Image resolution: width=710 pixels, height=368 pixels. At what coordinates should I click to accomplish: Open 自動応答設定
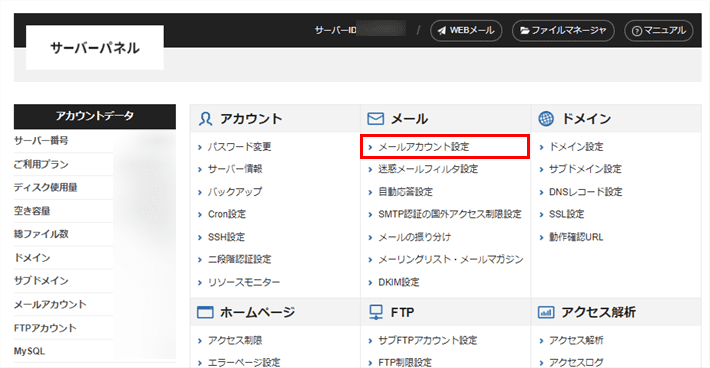[x=405, y=191]
